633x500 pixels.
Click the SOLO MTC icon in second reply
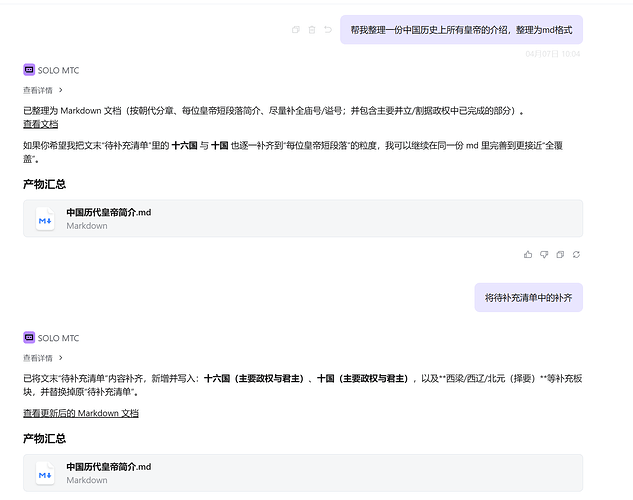coord(29,338)
